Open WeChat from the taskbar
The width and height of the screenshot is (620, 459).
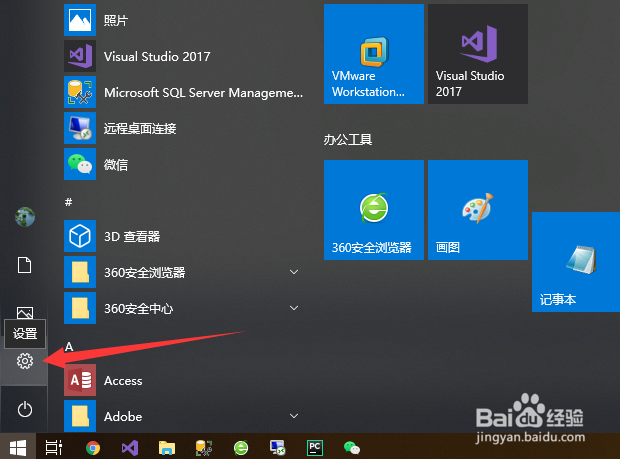point(352,448)
